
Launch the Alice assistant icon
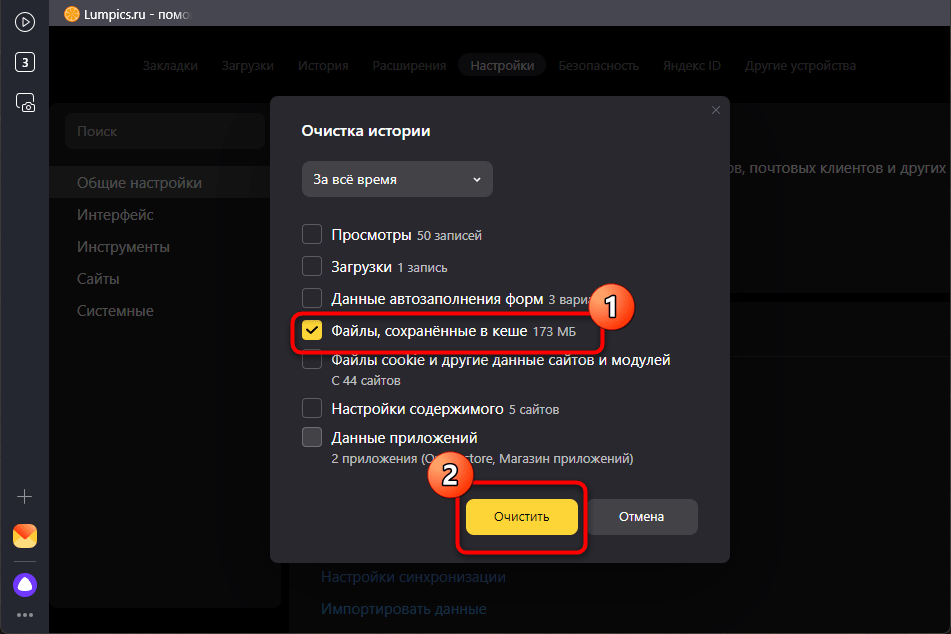point(25,585)
